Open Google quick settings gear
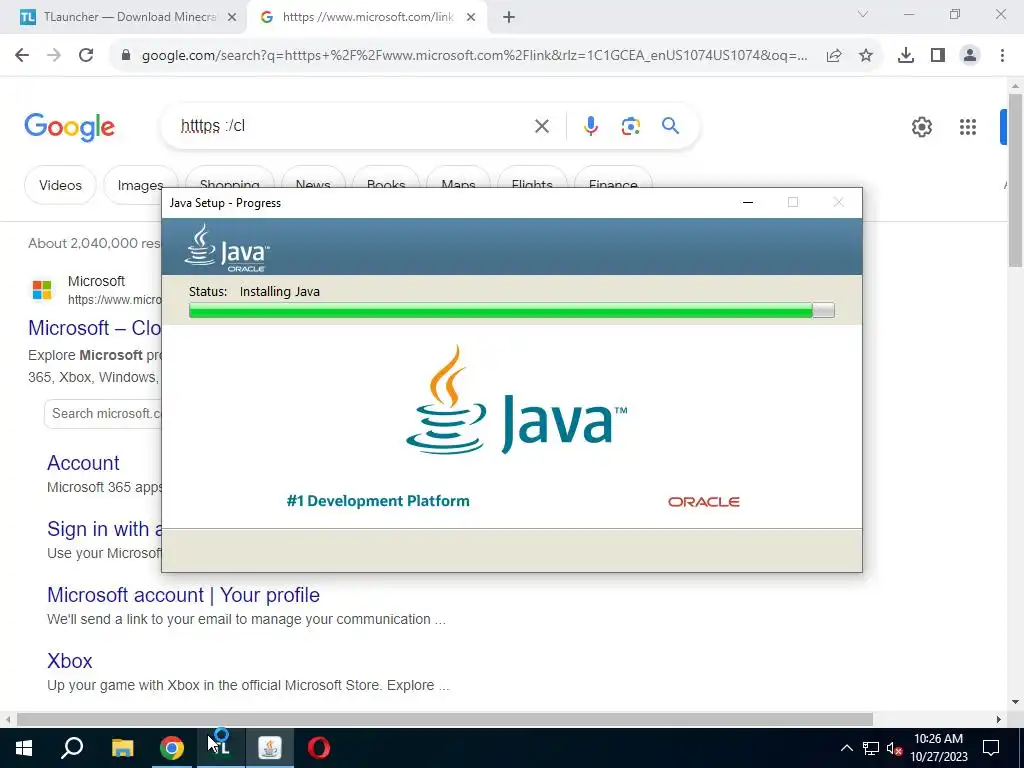 point(921,127)
